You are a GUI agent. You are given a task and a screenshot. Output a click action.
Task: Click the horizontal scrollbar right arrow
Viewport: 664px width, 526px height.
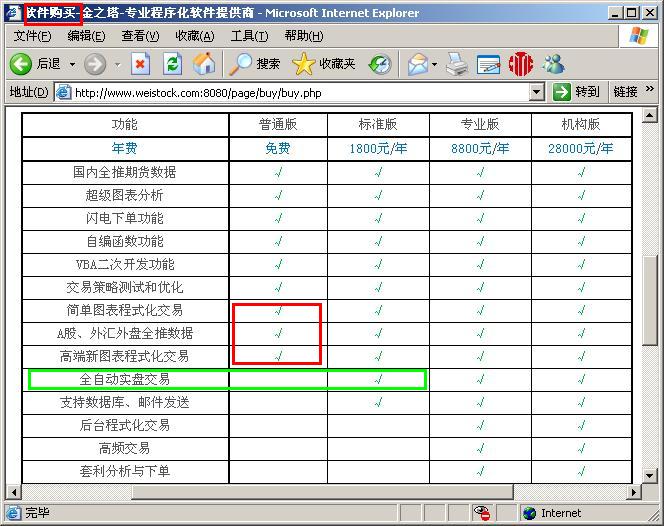pyautogui.click(x=634, y=492)
